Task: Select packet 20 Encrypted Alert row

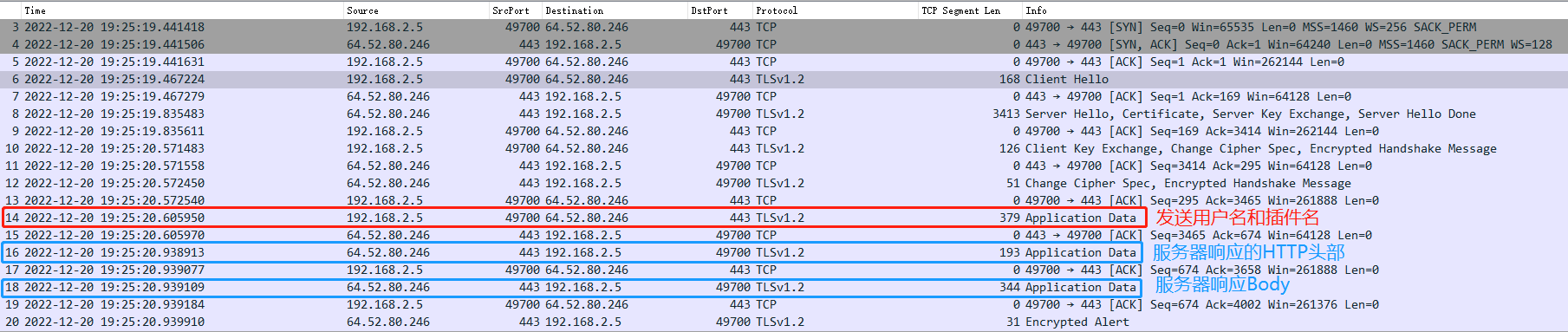Action: coord(784,322)
